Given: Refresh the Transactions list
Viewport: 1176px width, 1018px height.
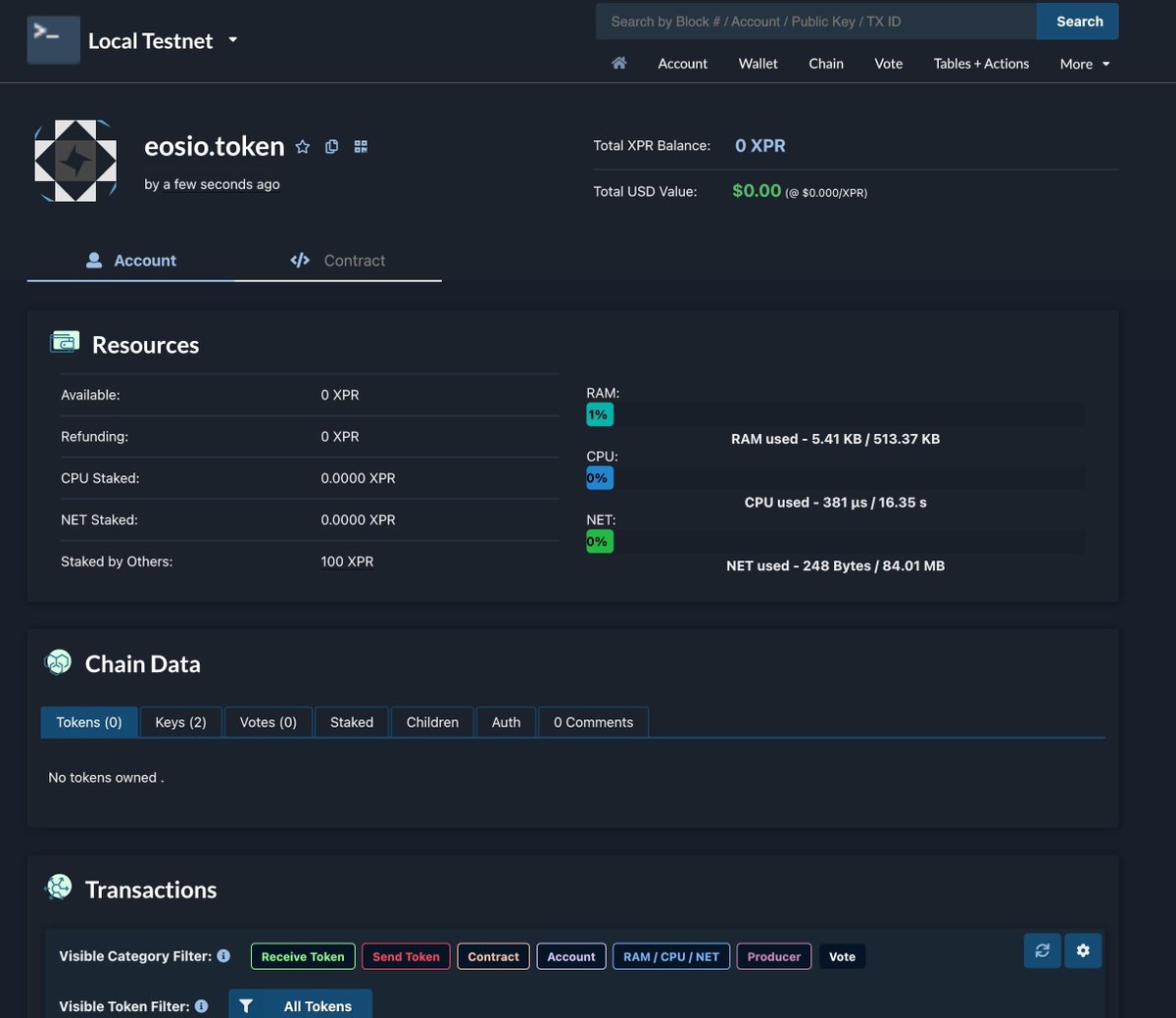Looking at the screenshot, I should [1041, 950].
